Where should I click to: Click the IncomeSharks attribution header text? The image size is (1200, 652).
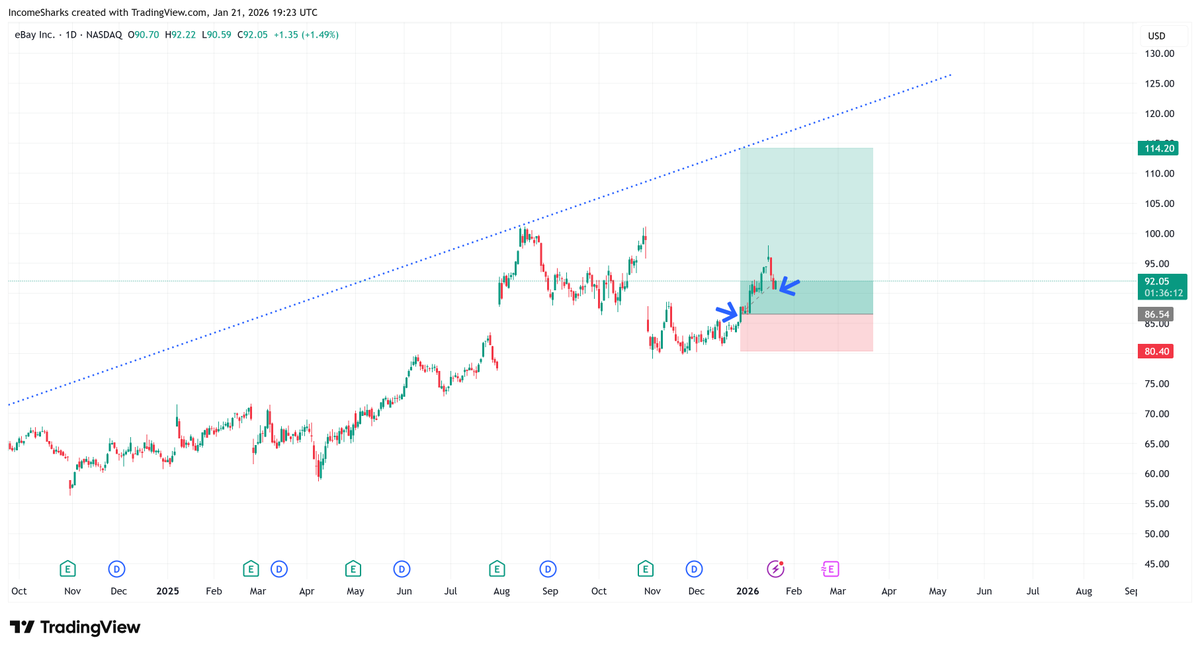tap(164, 13)
